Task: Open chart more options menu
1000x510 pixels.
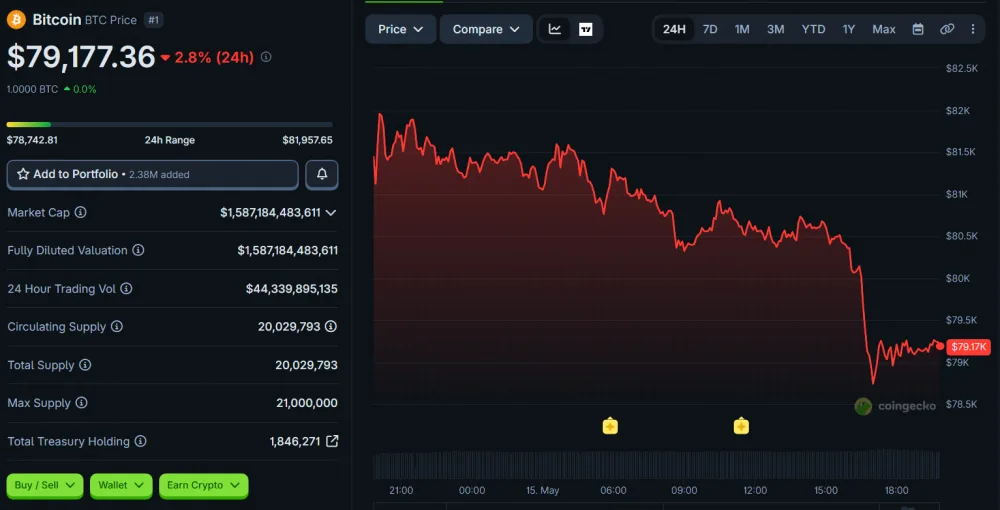Action: pyautogui.click(x=973, y=29)
